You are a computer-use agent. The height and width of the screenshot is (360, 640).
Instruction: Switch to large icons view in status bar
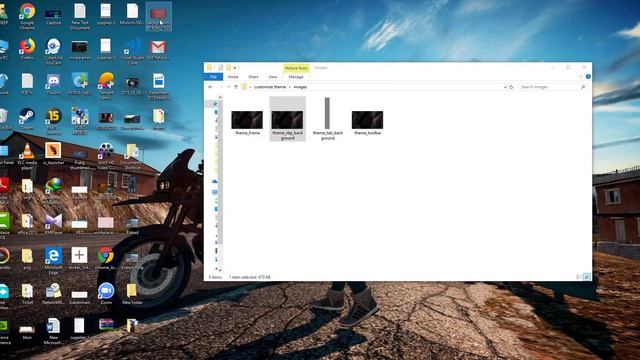[x=587, y=277]
